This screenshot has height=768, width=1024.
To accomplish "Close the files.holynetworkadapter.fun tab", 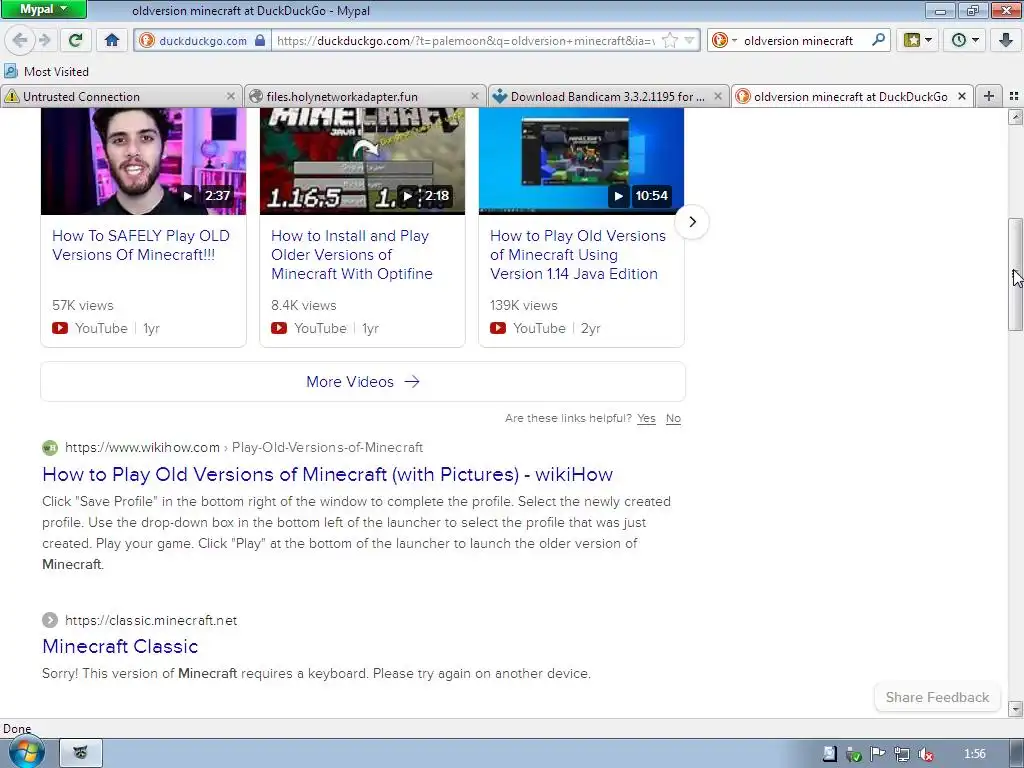I will [475, 96].
